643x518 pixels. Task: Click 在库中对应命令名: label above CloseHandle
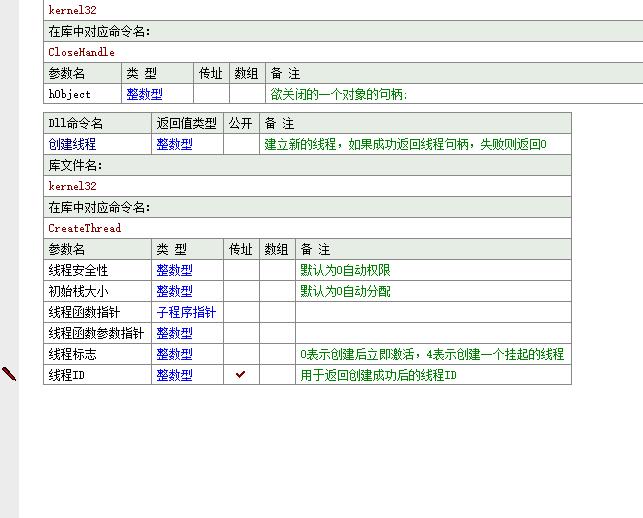coord(343,31)
